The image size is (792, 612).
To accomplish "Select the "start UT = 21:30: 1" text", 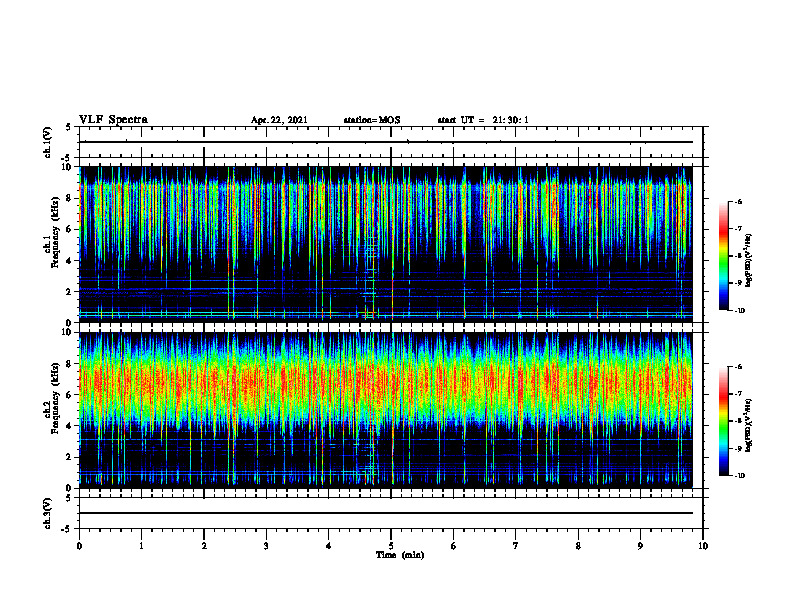I will 483,120.
